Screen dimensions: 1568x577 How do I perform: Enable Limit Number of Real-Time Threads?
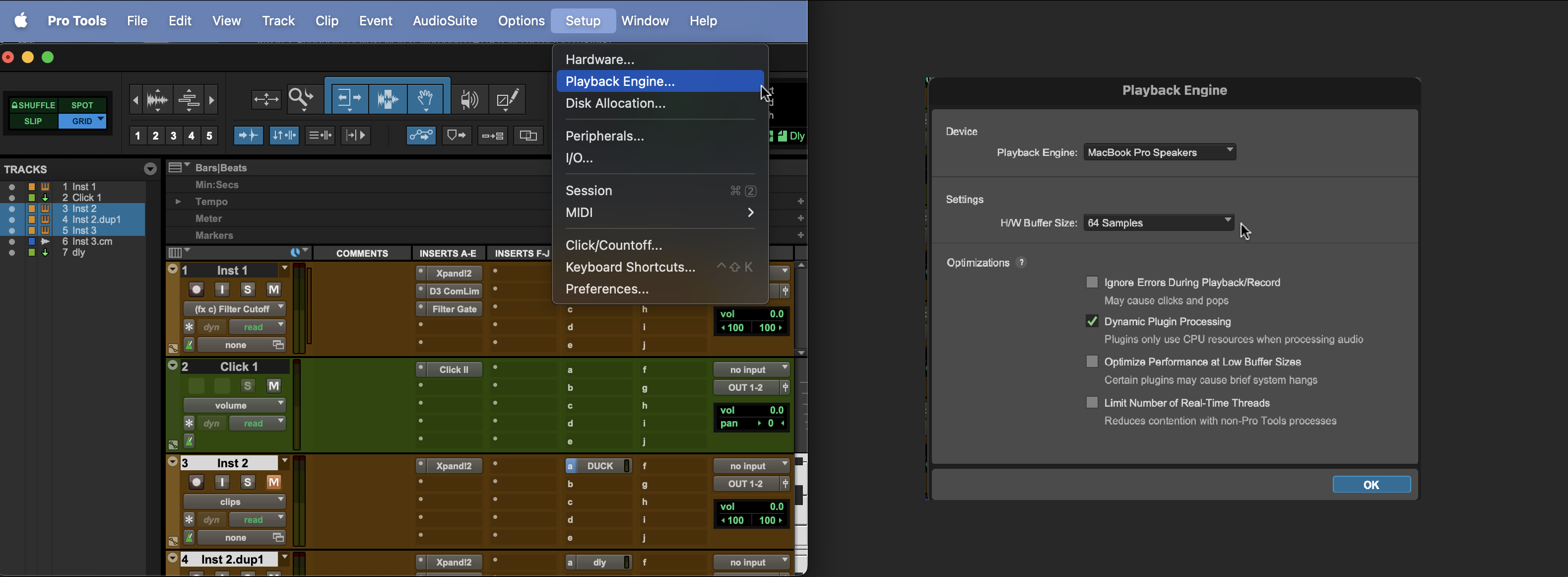[1092, 403]
